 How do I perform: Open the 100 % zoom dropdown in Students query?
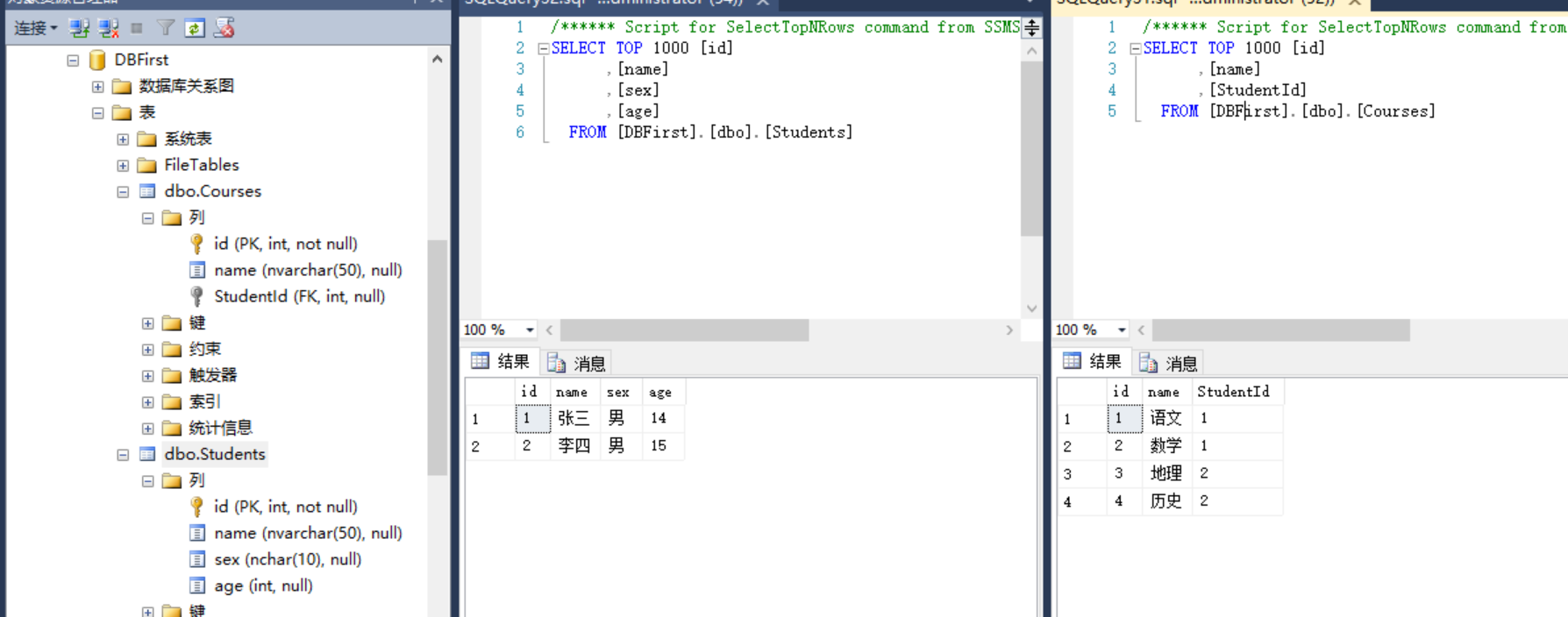(530, 330)
